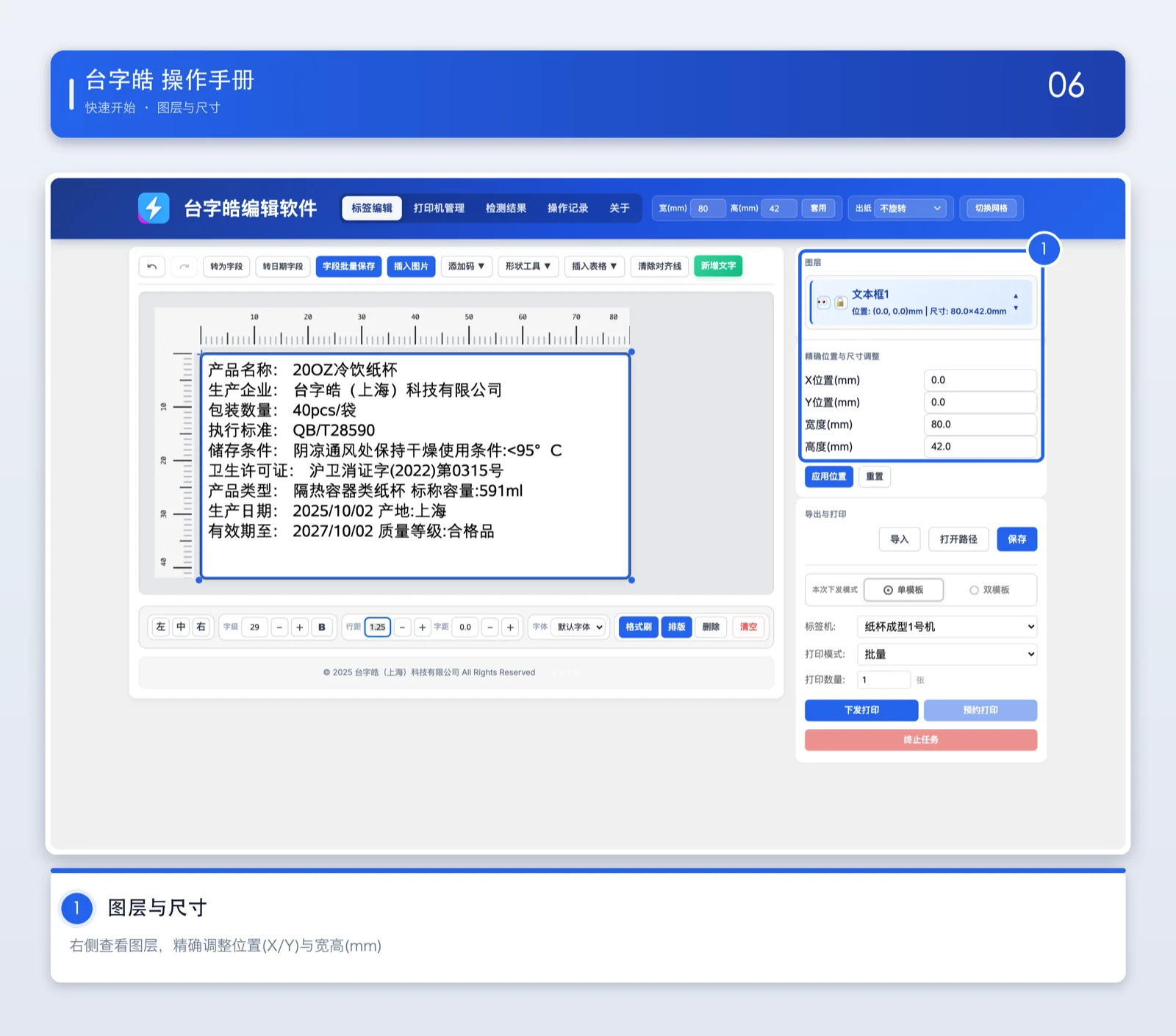The width and height of the screenshot is (1176, 1036).
Task: Align text right with 右 button
Action: click(x=201, y=627)
